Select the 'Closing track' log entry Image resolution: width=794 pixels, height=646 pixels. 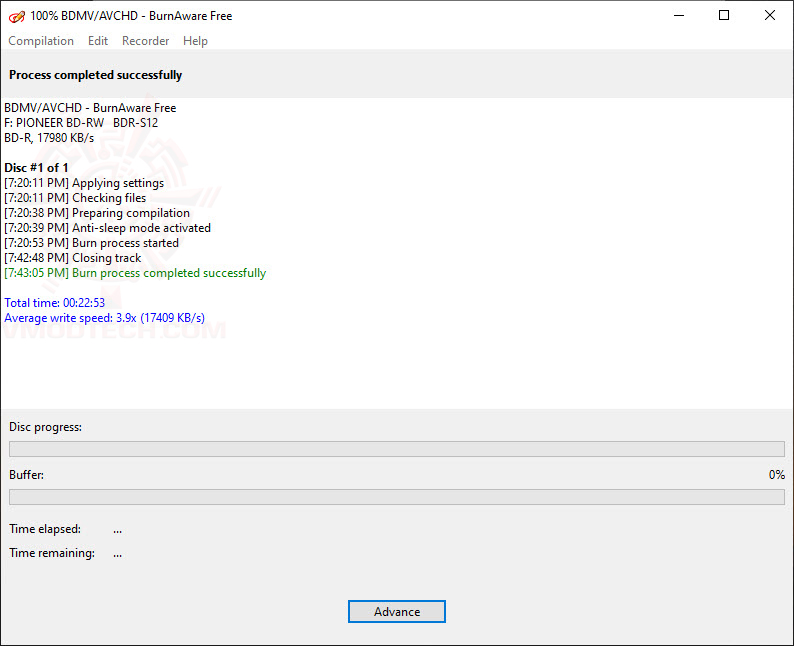73,258
